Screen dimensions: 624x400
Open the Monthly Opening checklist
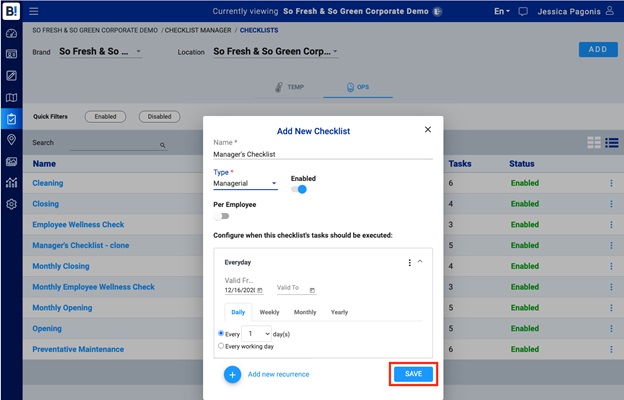(x=62, y=308)
